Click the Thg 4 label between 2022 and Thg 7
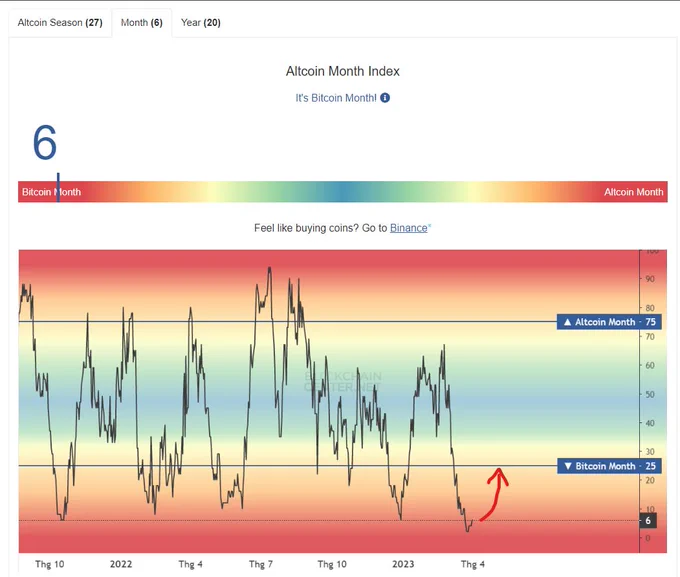 [191, 564]
